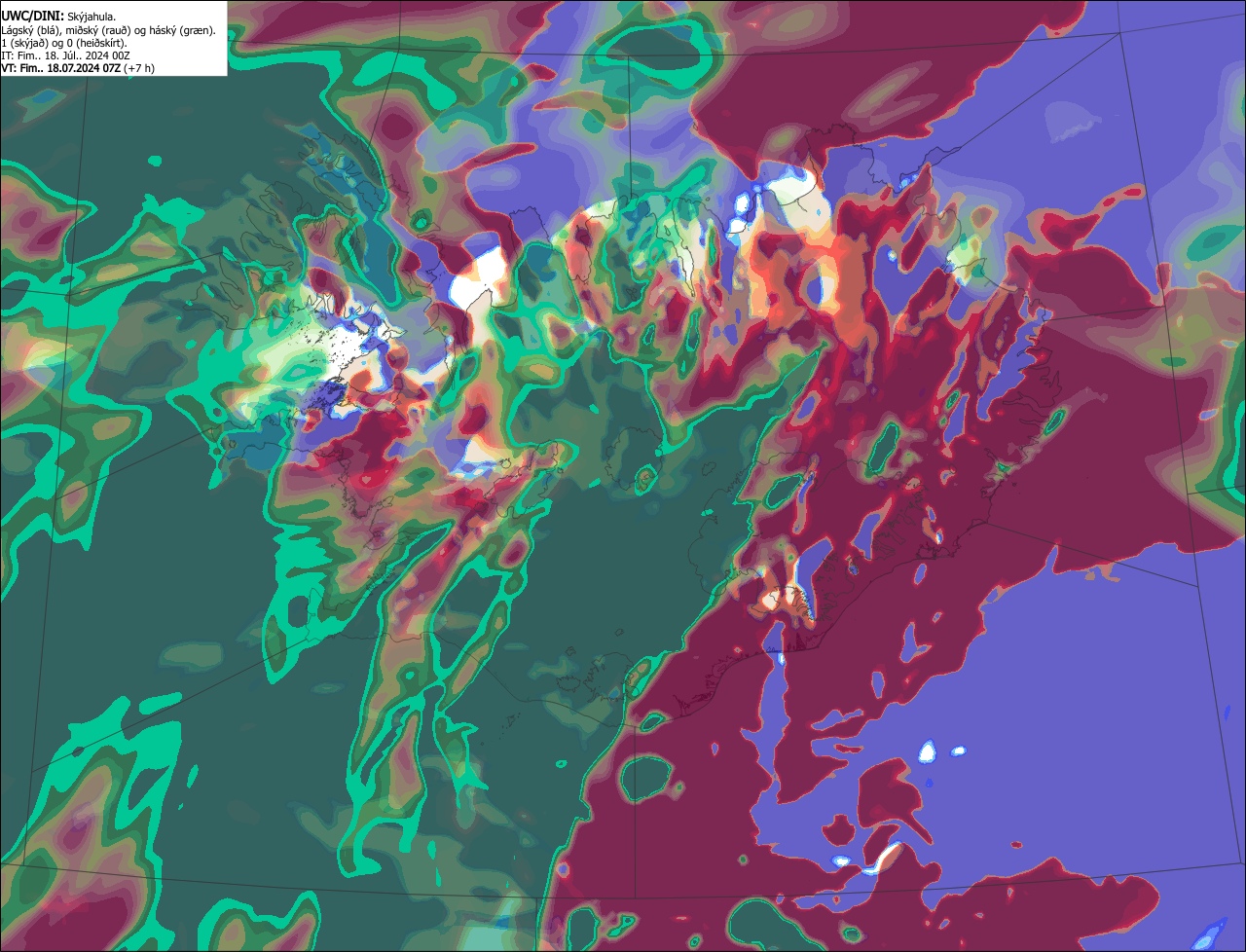Click the 'Lágský (blá), miðský (rauð)' legend line
1246x952 pixels.
(x=109, y=30)
